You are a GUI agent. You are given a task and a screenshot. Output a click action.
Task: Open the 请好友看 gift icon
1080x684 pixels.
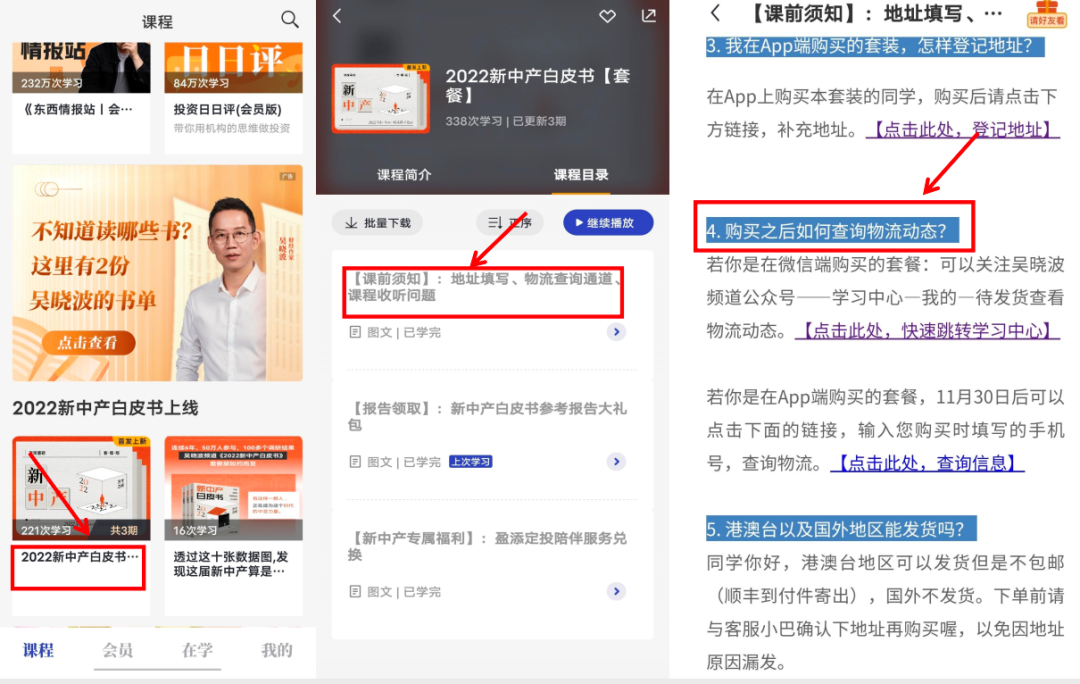coord(1046,13)
